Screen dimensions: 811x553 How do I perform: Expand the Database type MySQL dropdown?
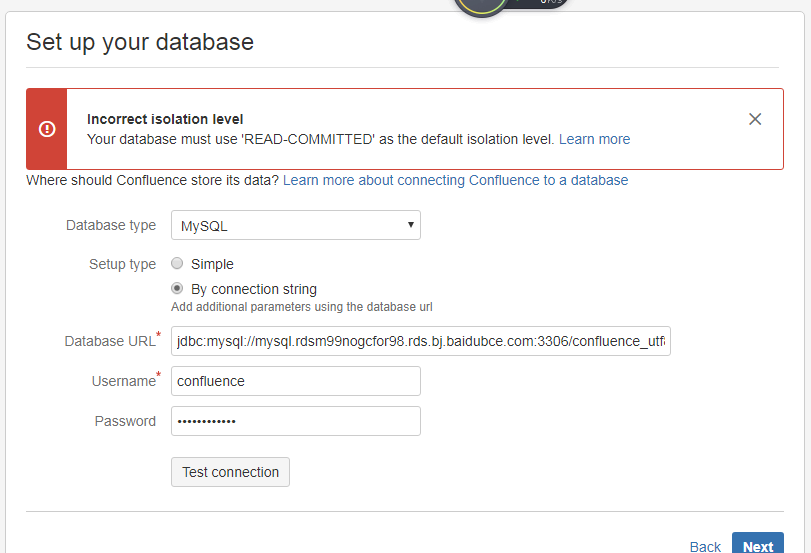(x=296, y=226)
